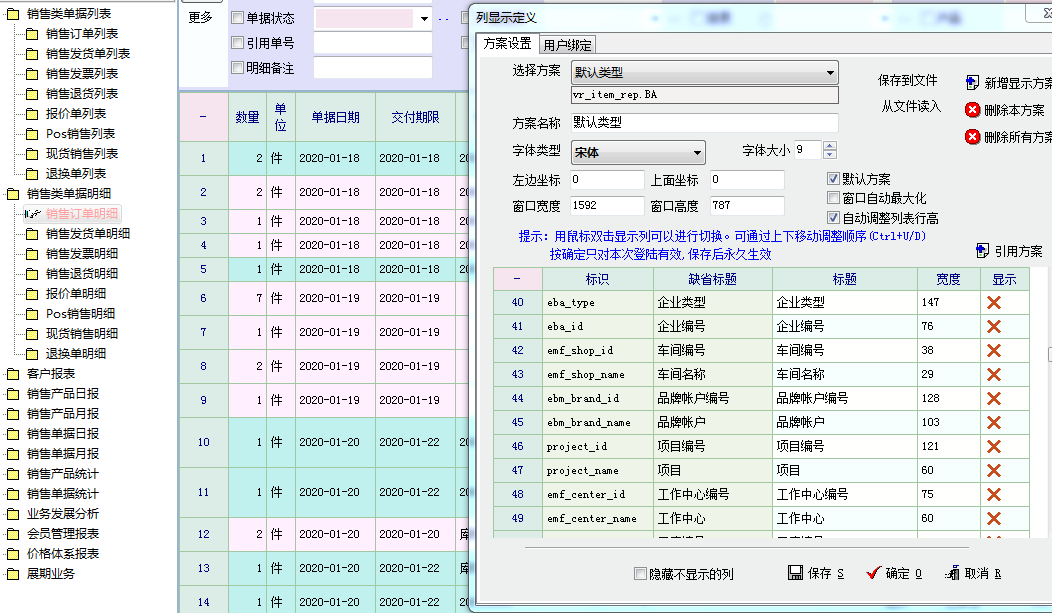The height and width of the screenshot is (613, 1052).
Task: Click the 方案名称 input field
Action: click(x=703, y=122)
